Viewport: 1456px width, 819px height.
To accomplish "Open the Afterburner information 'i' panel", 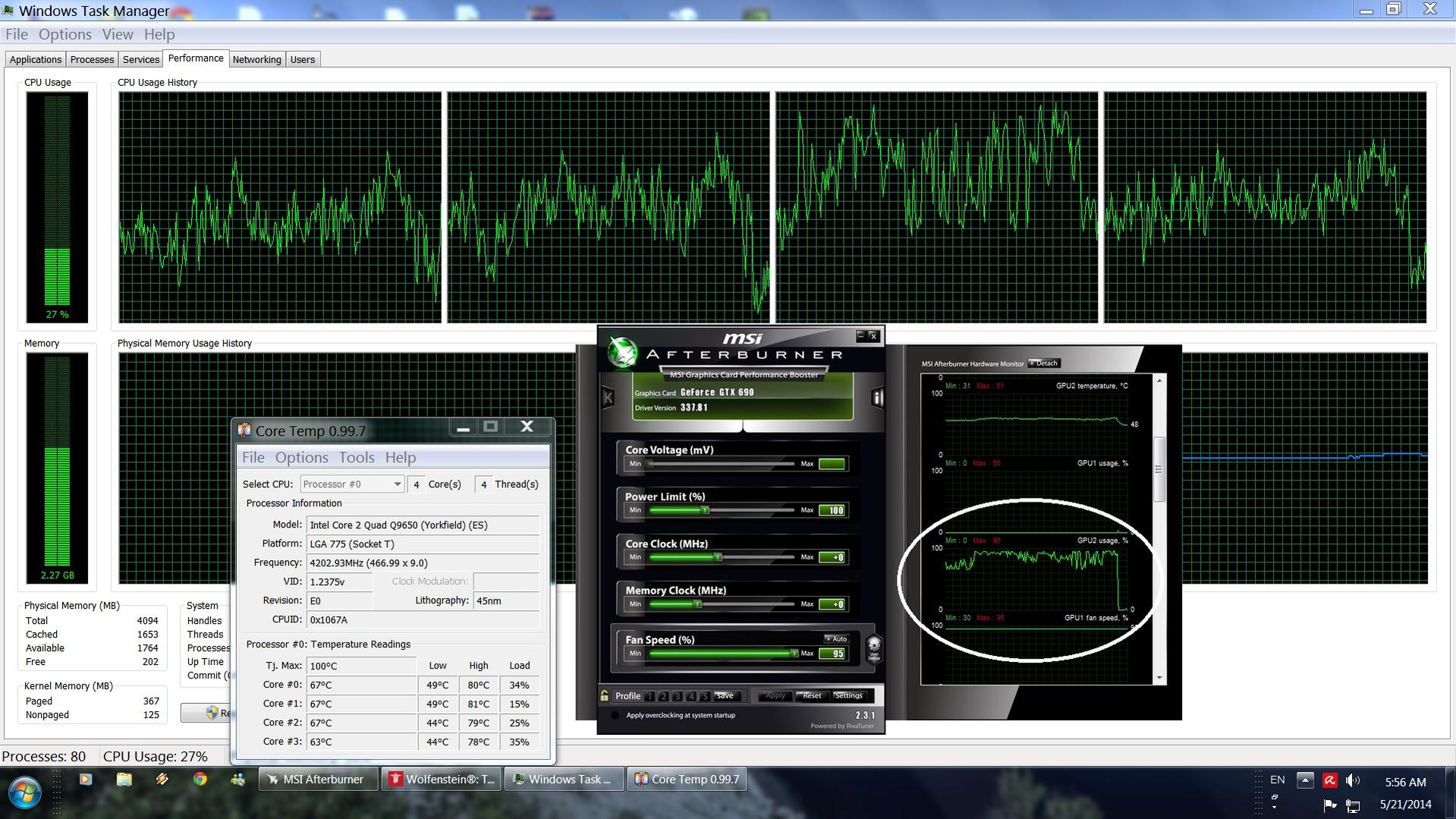I will pyautogui.click(x=877, y=397).
